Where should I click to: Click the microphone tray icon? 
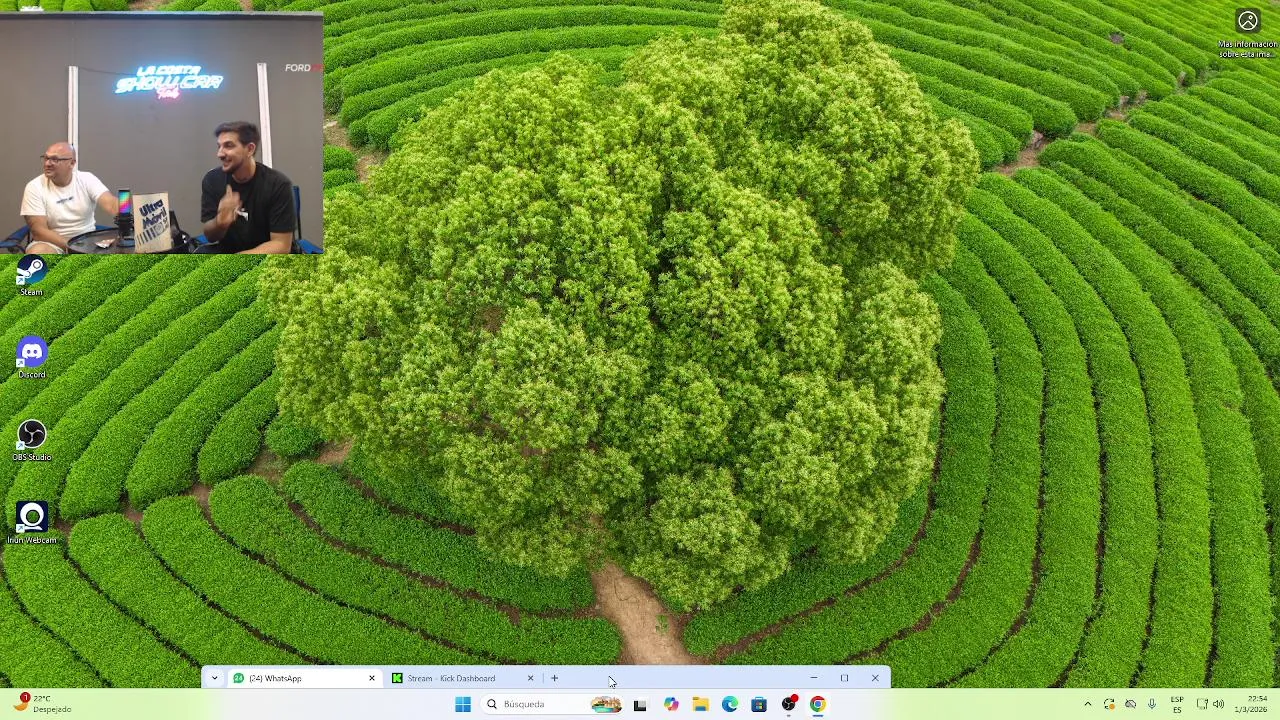pyautogui.click(x=1152, y=704)
